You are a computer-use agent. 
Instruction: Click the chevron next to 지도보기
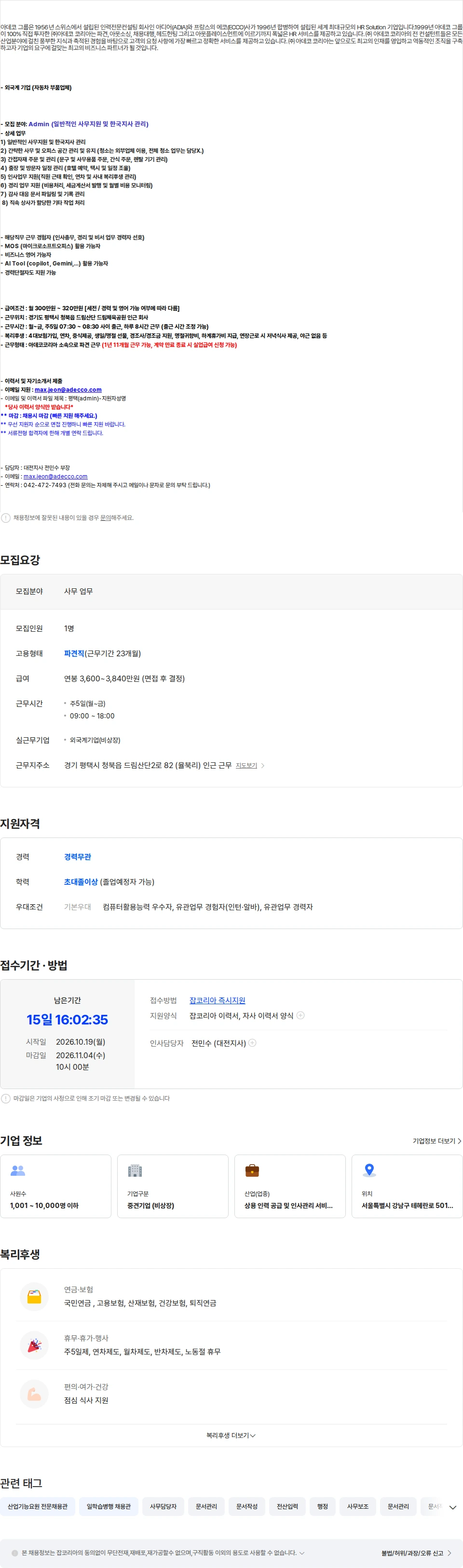tap(262, 766)
